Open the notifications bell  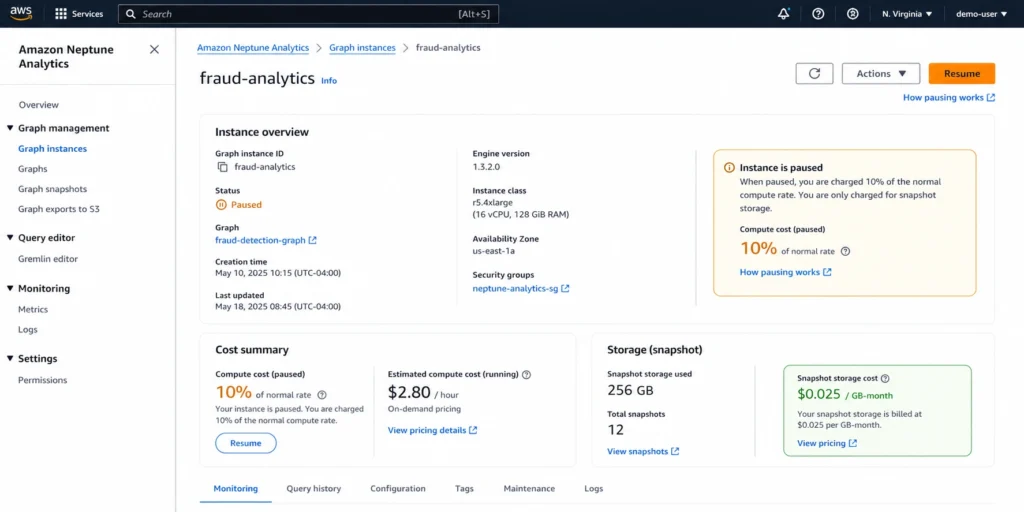(x=784, y=14)
